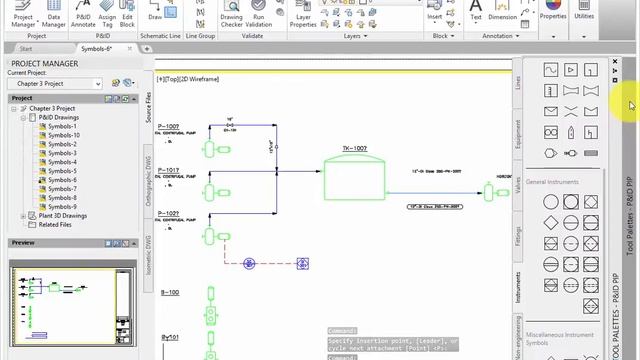This screenshot has width=640, height=360.
Task: Open the Data Manager tool
Action: click(53, 14)
